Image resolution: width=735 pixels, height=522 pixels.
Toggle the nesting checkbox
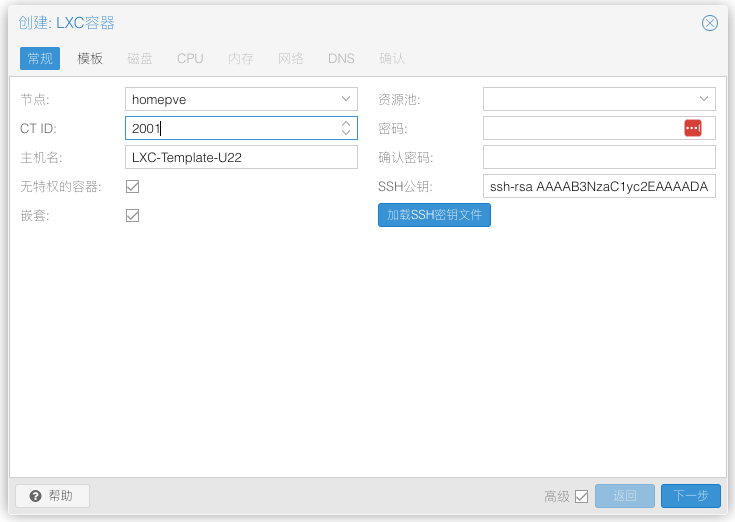tap(132, 215)
